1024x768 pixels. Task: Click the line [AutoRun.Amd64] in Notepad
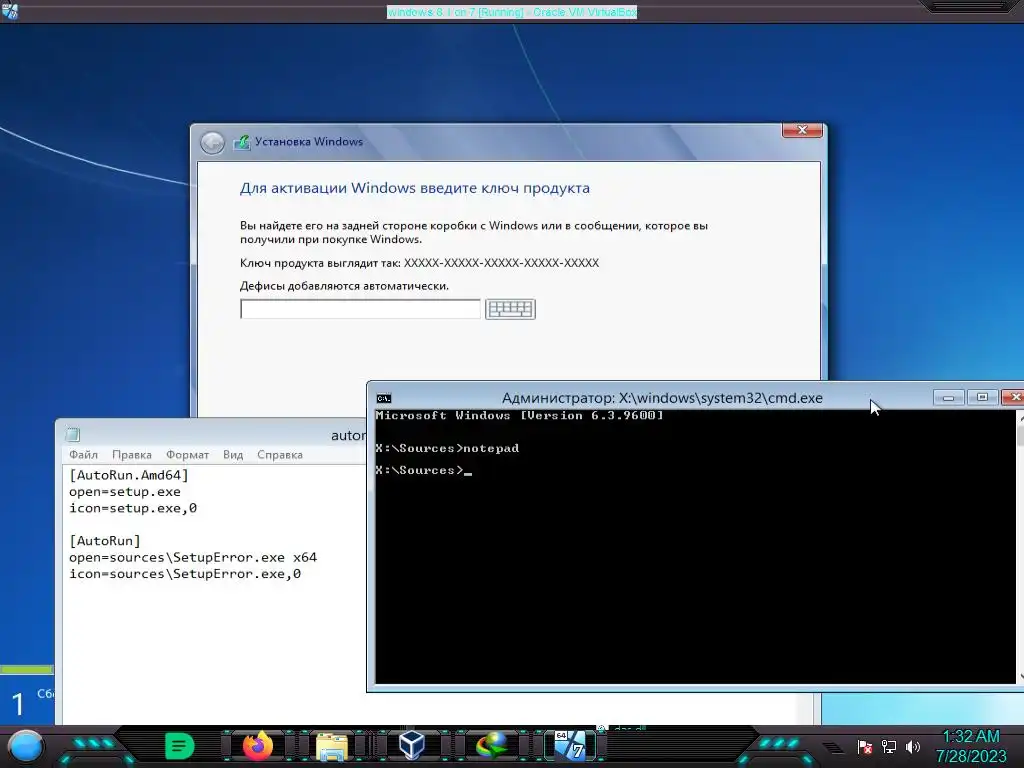129,475
